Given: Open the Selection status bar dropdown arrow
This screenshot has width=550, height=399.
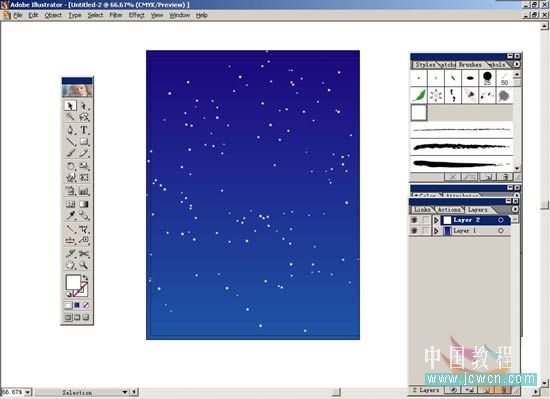Looking at the screenshot, I should pos(125,392).
